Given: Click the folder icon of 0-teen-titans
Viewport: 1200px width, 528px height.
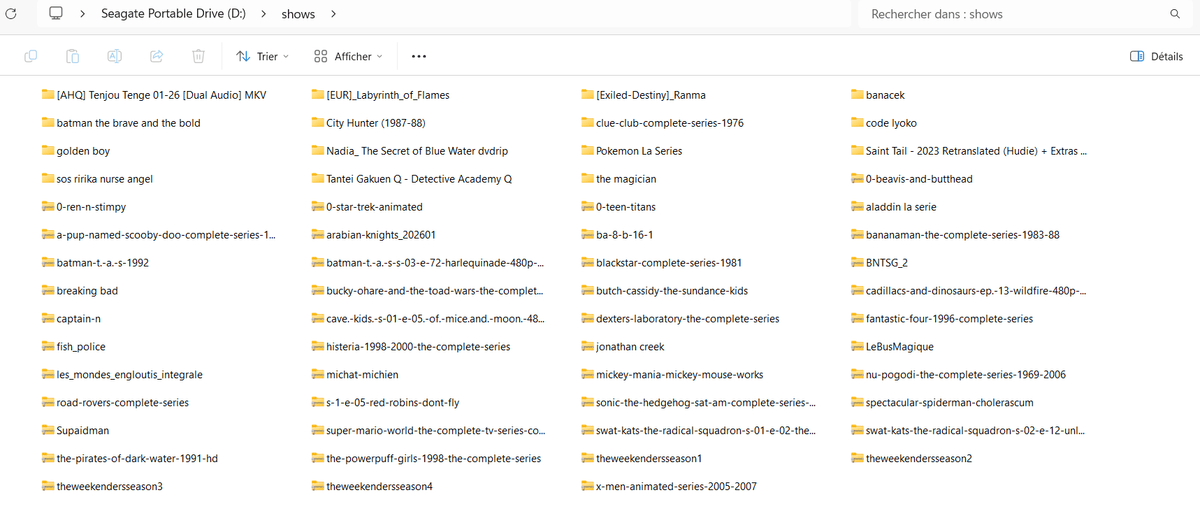Looking at the screenshot, I should coord(588,207).
